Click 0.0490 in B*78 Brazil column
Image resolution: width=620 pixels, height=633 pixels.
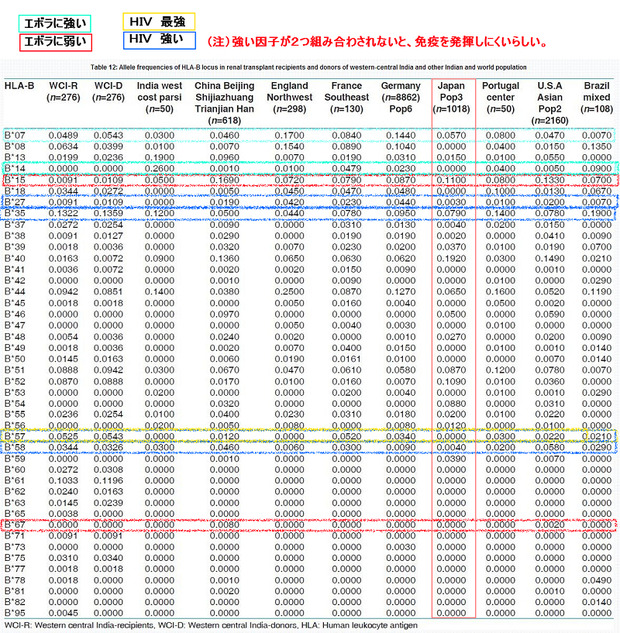coord(597,580)
